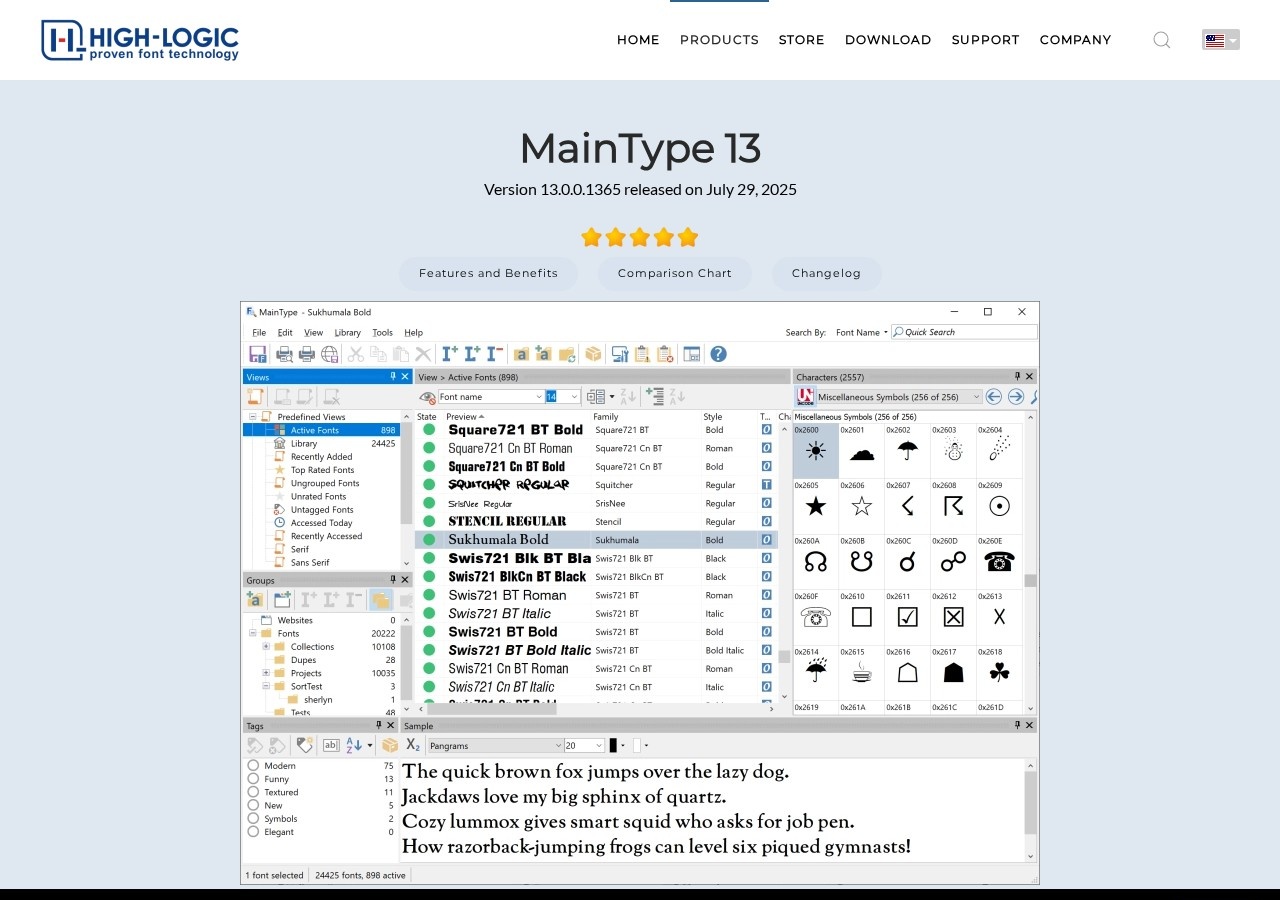Click the Features and Benefits button
The image size is (1280, 900).
pos(488,273)
